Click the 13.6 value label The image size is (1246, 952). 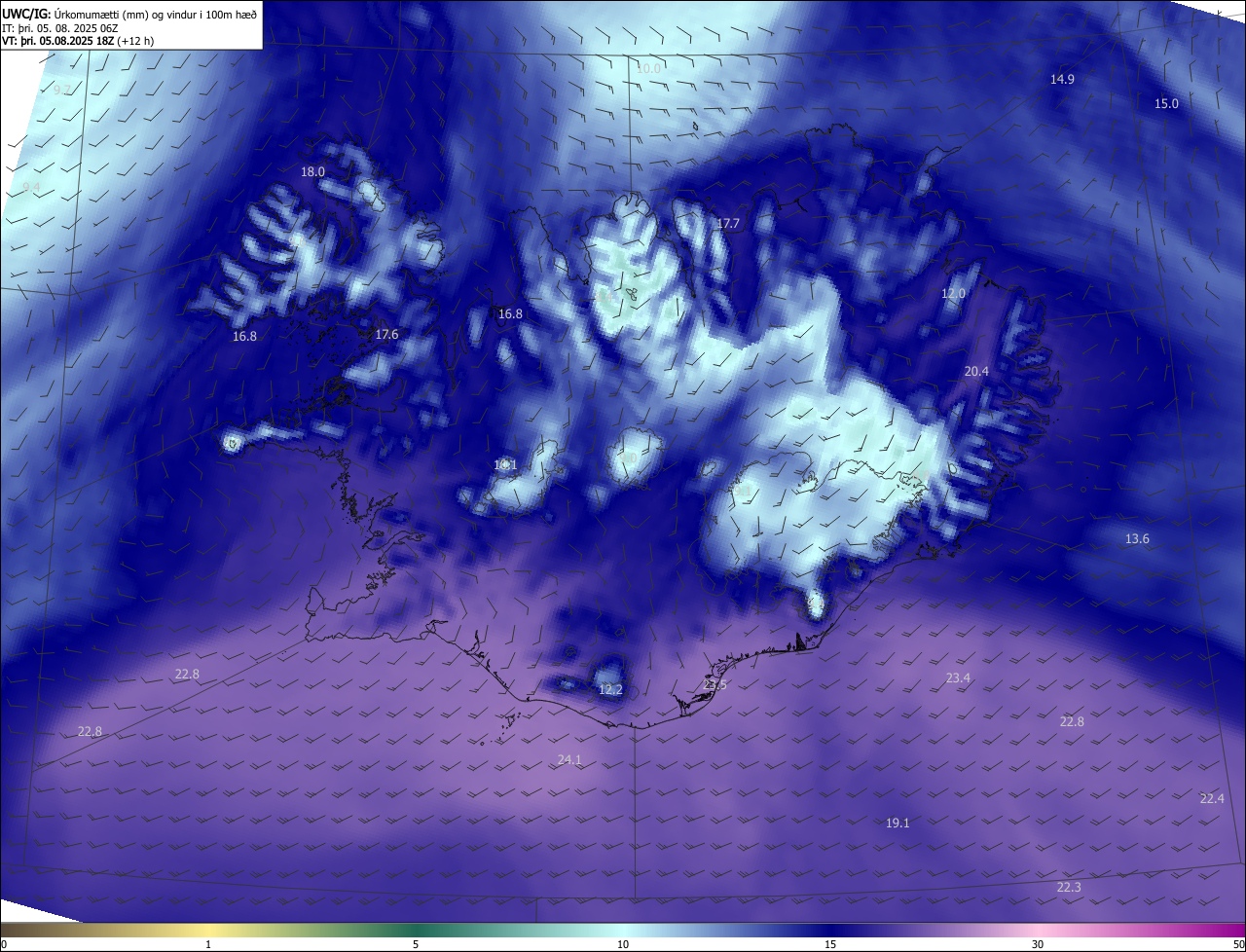point(1137,538)
